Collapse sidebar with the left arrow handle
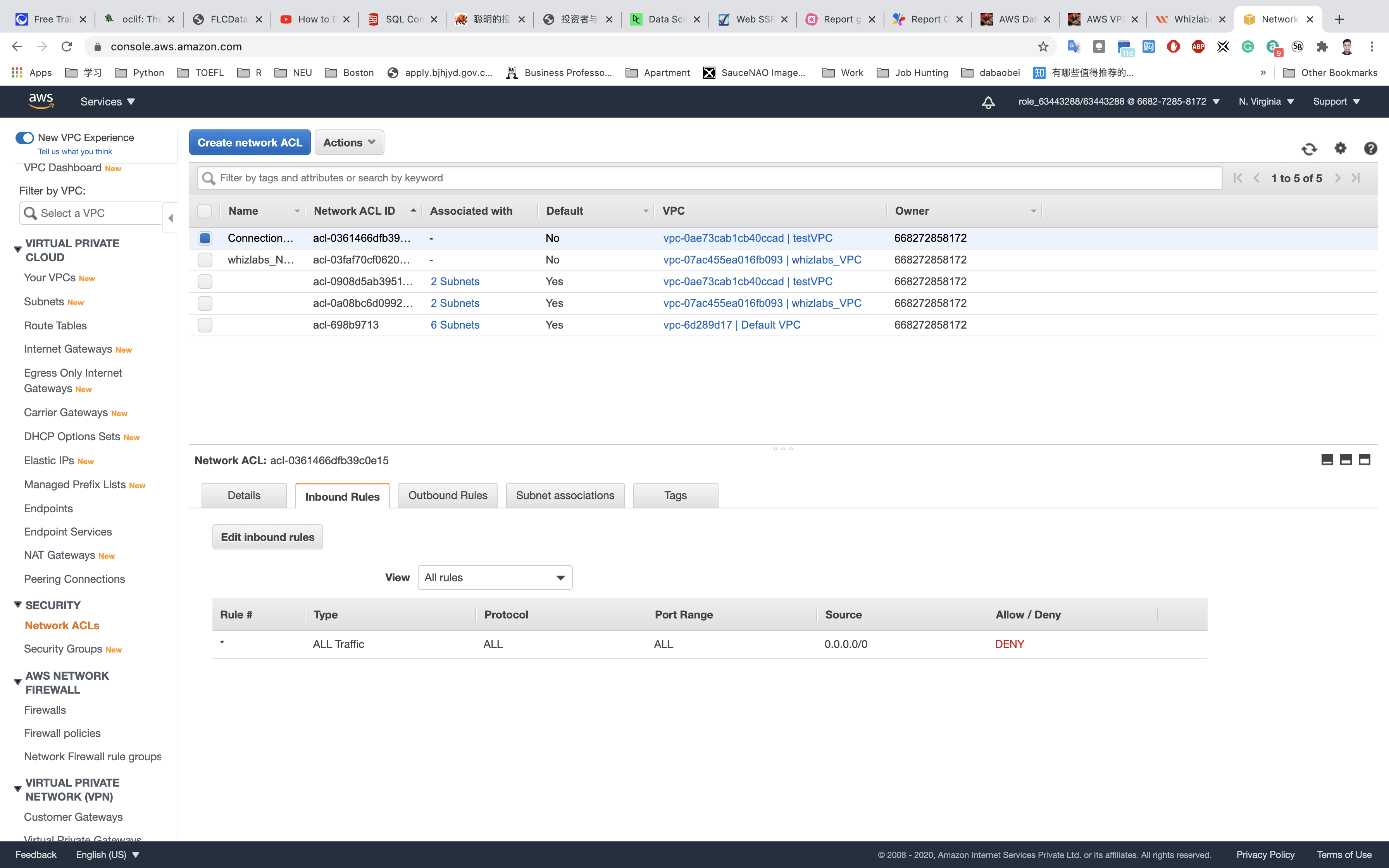Screen dimensions: 1389x868 point(171,218)
